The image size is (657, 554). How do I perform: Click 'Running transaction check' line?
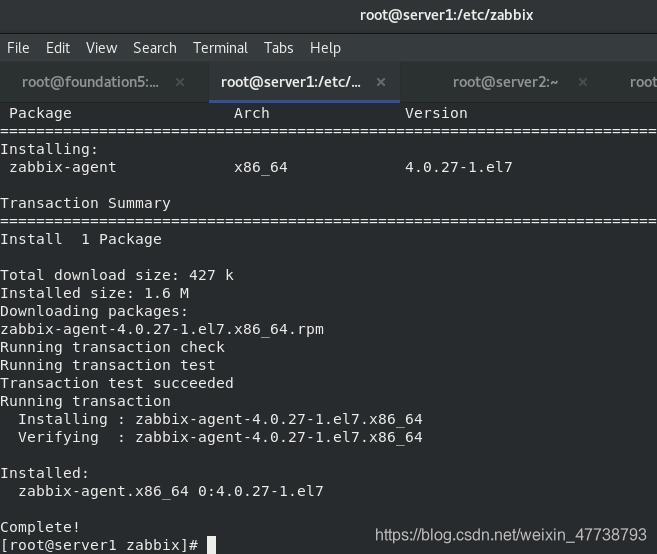(112, 347)
